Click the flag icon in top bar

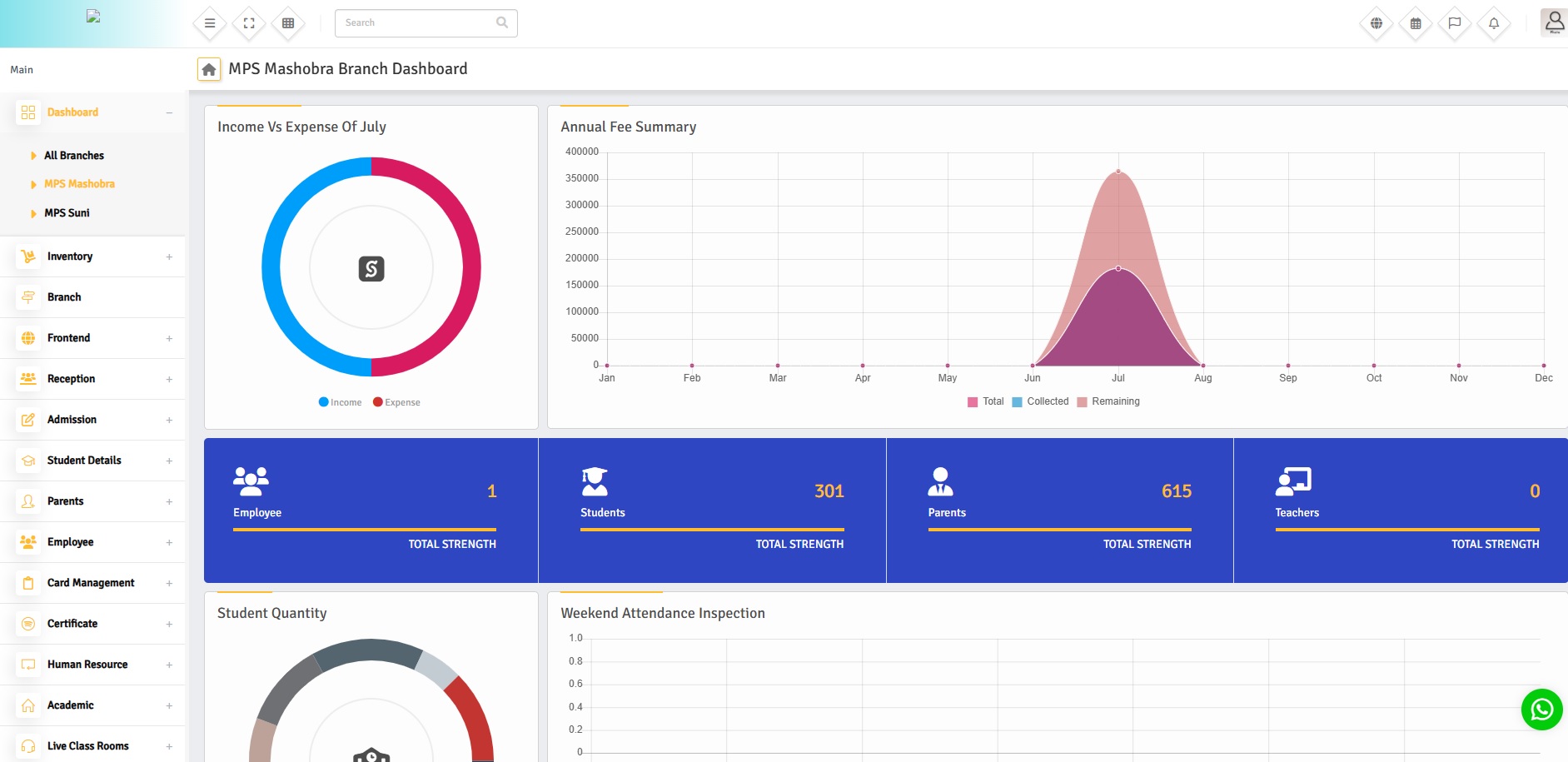point(1455,23)
